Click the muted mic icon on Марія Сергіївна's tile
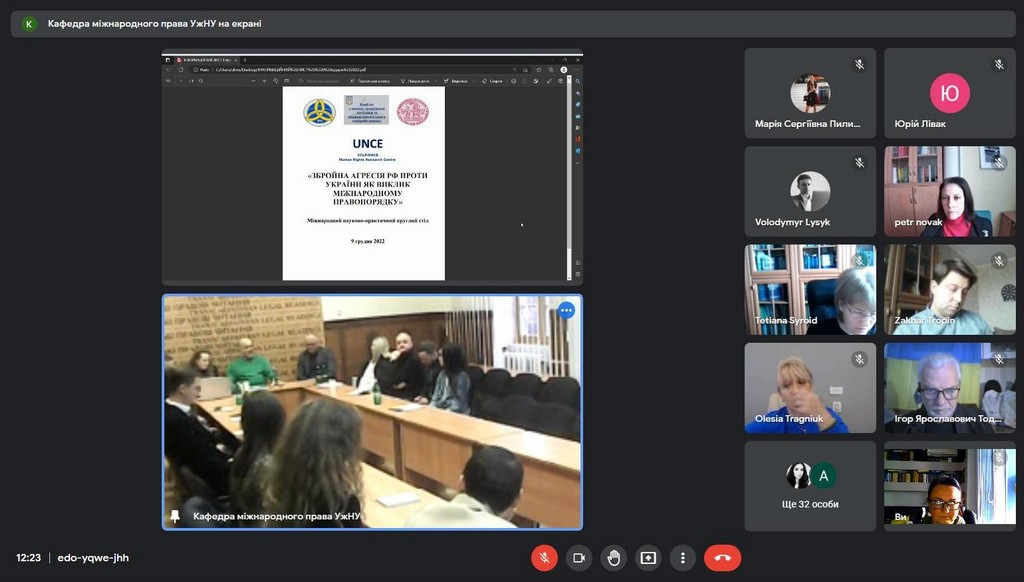This screenshot has width=1024, height=582. (x=858, y=65)
